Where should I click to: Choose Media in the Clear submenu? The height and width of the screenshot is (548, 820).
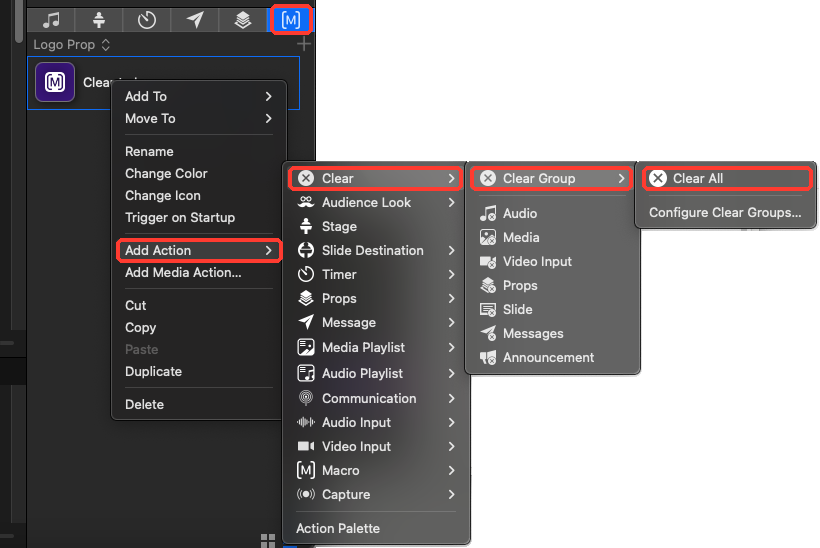click(552, 237)
